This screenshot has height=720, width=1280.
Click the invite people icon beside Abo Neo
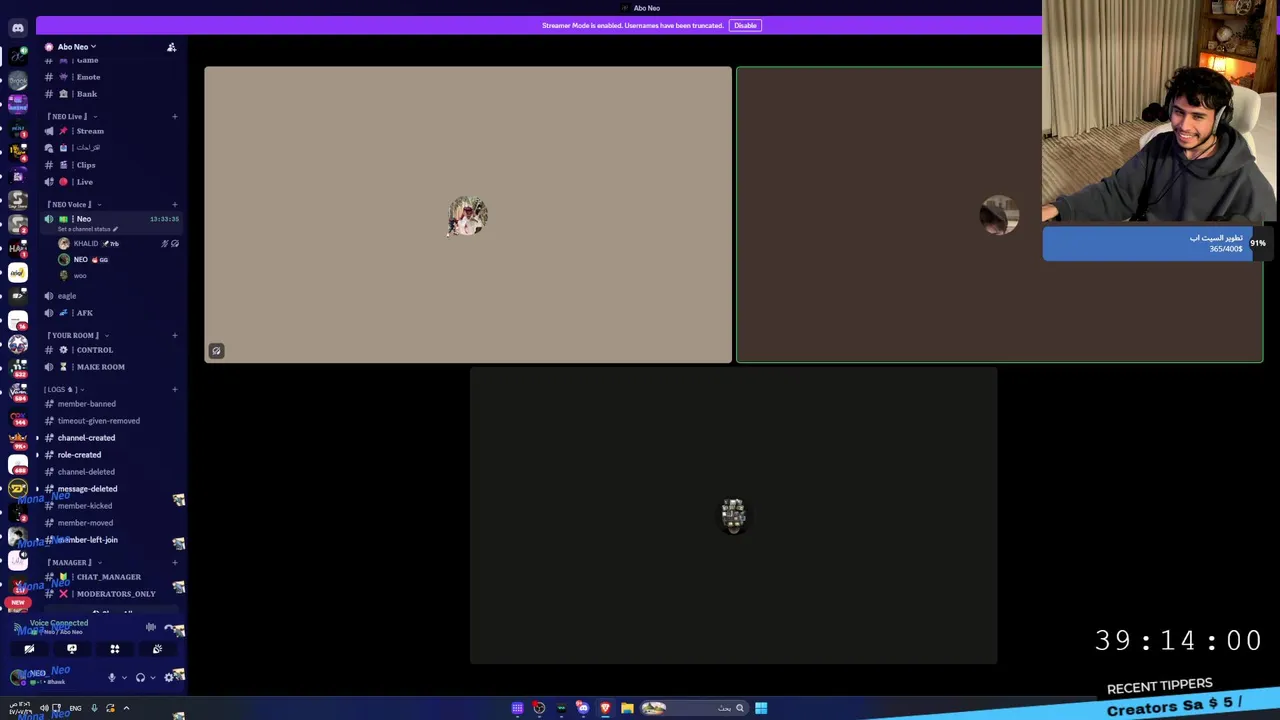[x=171, y=47]
